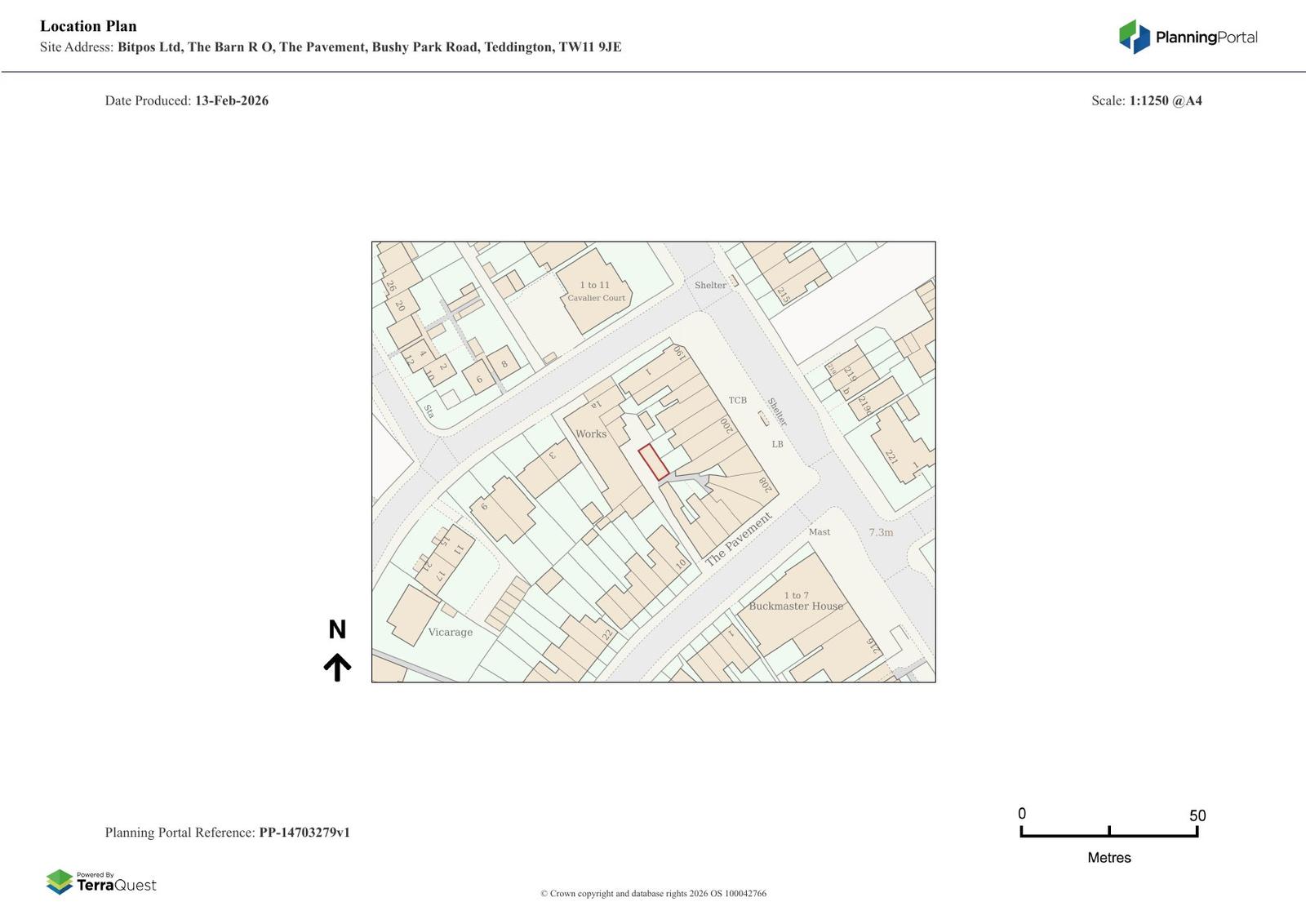Click the Planning Portal reference number
The width and height of the screenshot is (1306, 924).
point(304,833)
